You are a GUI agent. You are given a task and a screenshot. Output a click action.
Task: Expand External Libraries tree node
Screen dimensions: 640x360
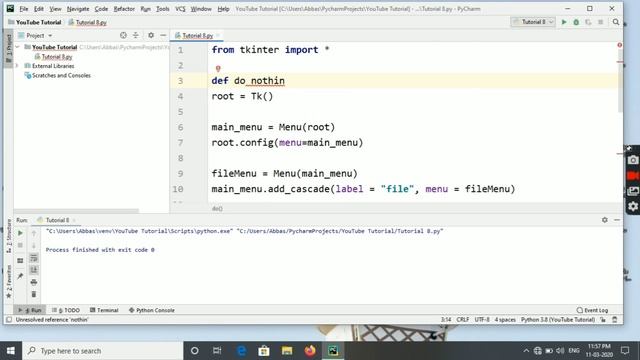tap(18, 66)
